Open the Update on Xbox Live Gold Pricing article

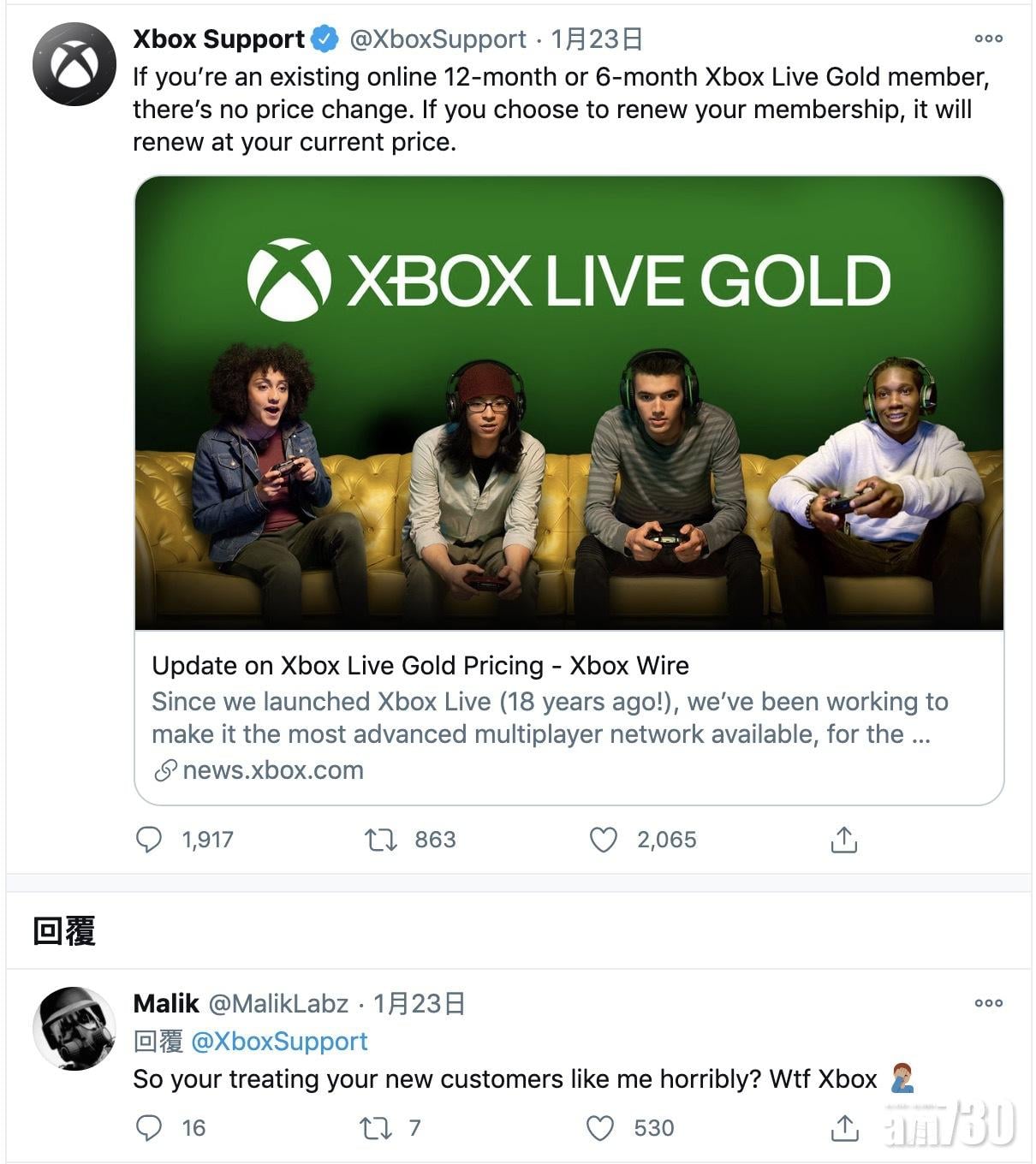click(x=420, y=666)
